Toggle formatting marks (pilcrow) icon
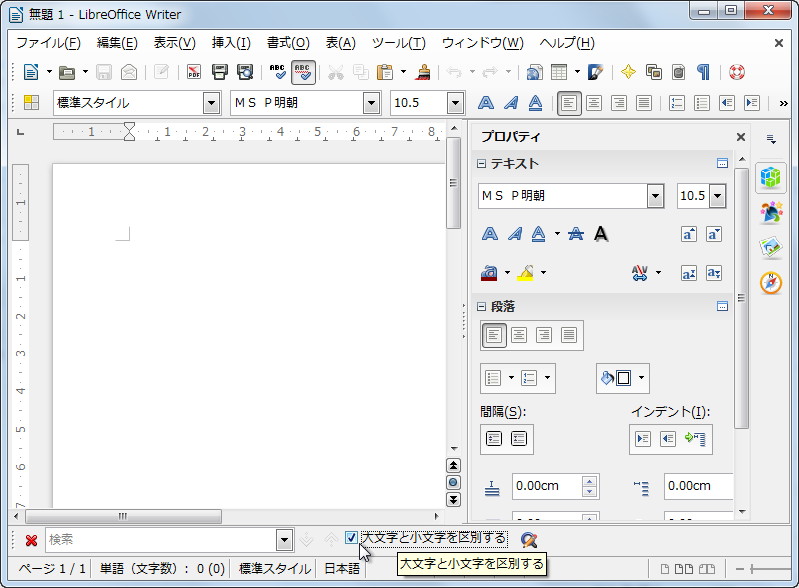Image resolution: width=799 pixels, height=588 pixels. coord(704,72)
